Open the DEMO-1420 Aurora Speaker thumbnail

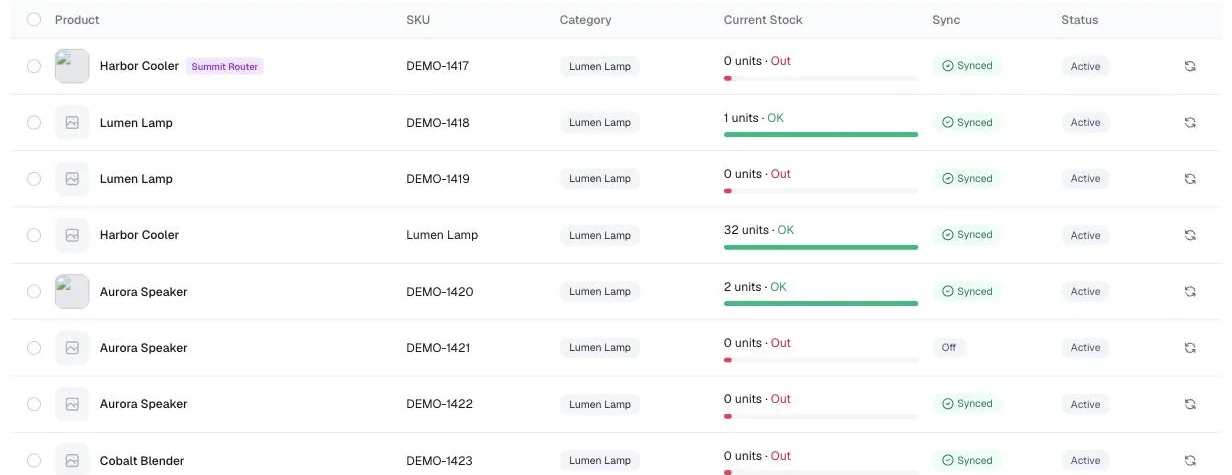(x=72, y=291)
